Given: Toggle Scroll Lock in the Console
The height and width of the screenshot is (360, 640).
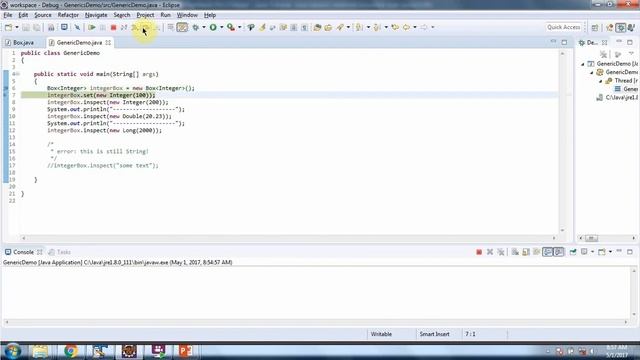Looking at the screenshot, I should [526, 252].
